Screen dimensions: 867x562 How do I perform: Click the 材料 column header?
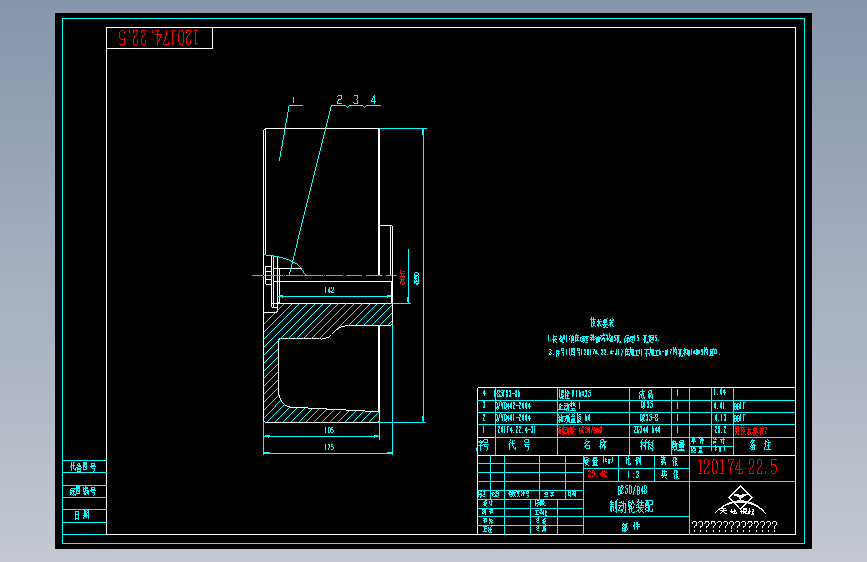pyautogui.click(x=647, y=445)
